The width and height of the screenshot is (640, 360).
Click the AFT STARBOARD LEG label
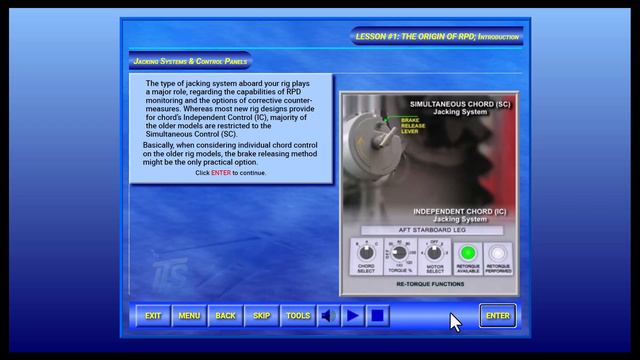click(x=432, y=230)
